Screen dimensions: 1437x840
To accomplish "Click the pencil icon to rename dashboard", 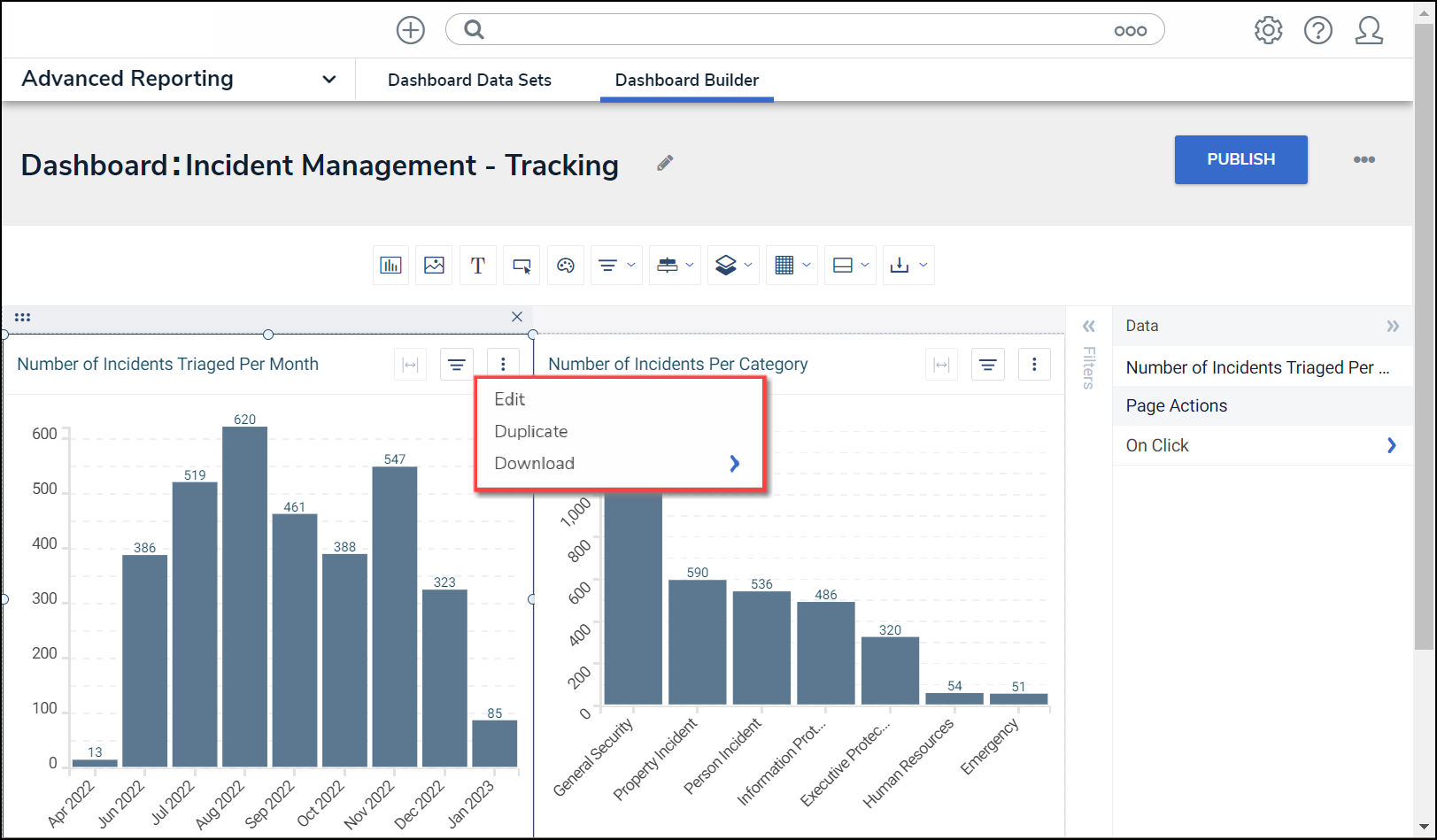I will (665, 163).
